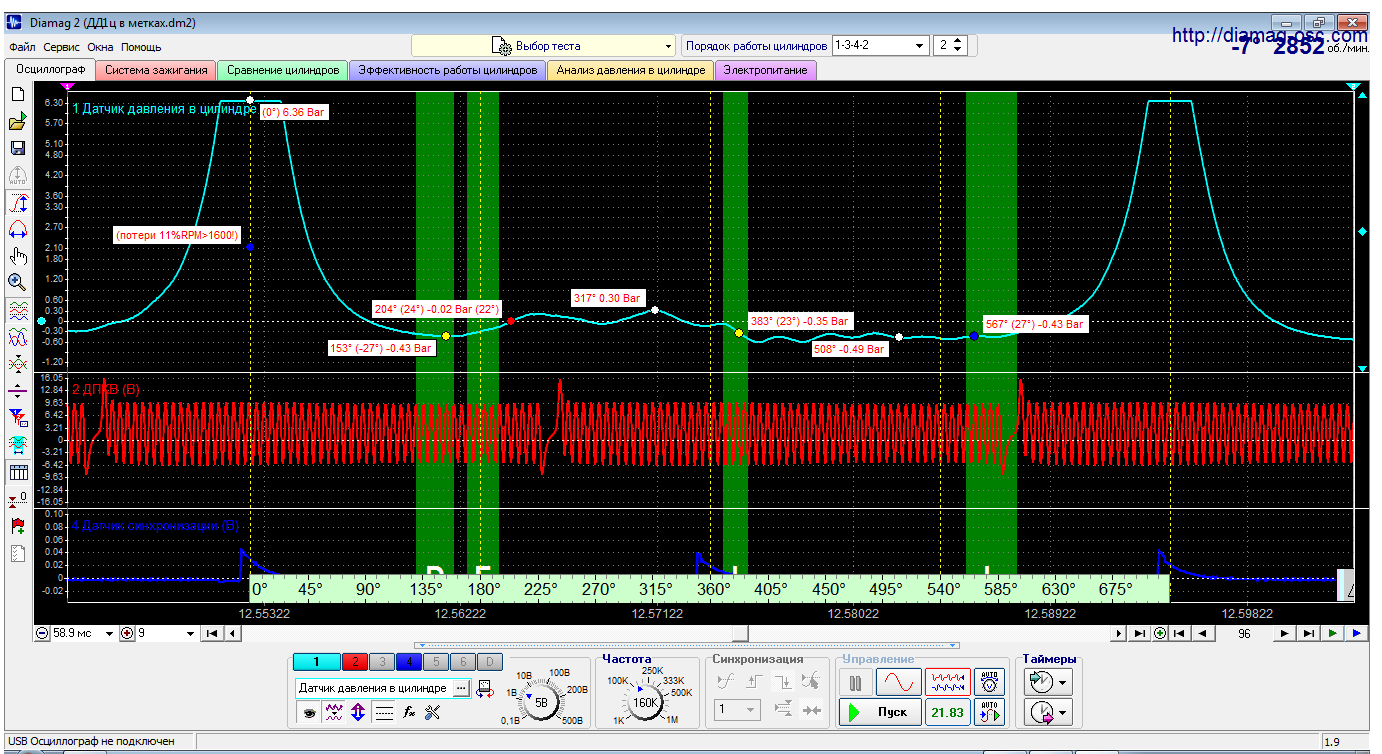Switch to the Система зажигания tab
Image resolution: width=1382 pixels, height=754 pixels.
(156, 70)
